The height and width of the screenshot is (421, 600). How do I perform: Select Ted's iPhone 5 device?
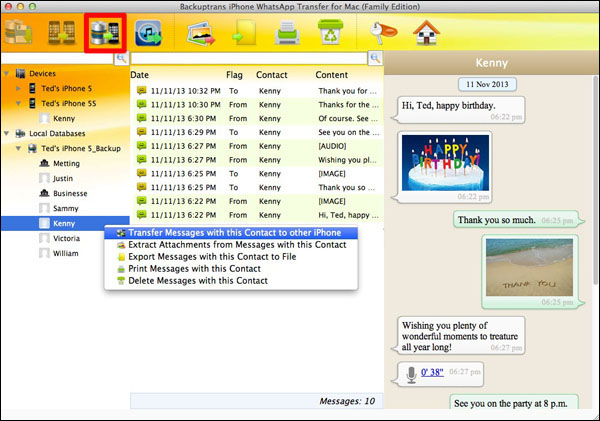coord(67,88)
